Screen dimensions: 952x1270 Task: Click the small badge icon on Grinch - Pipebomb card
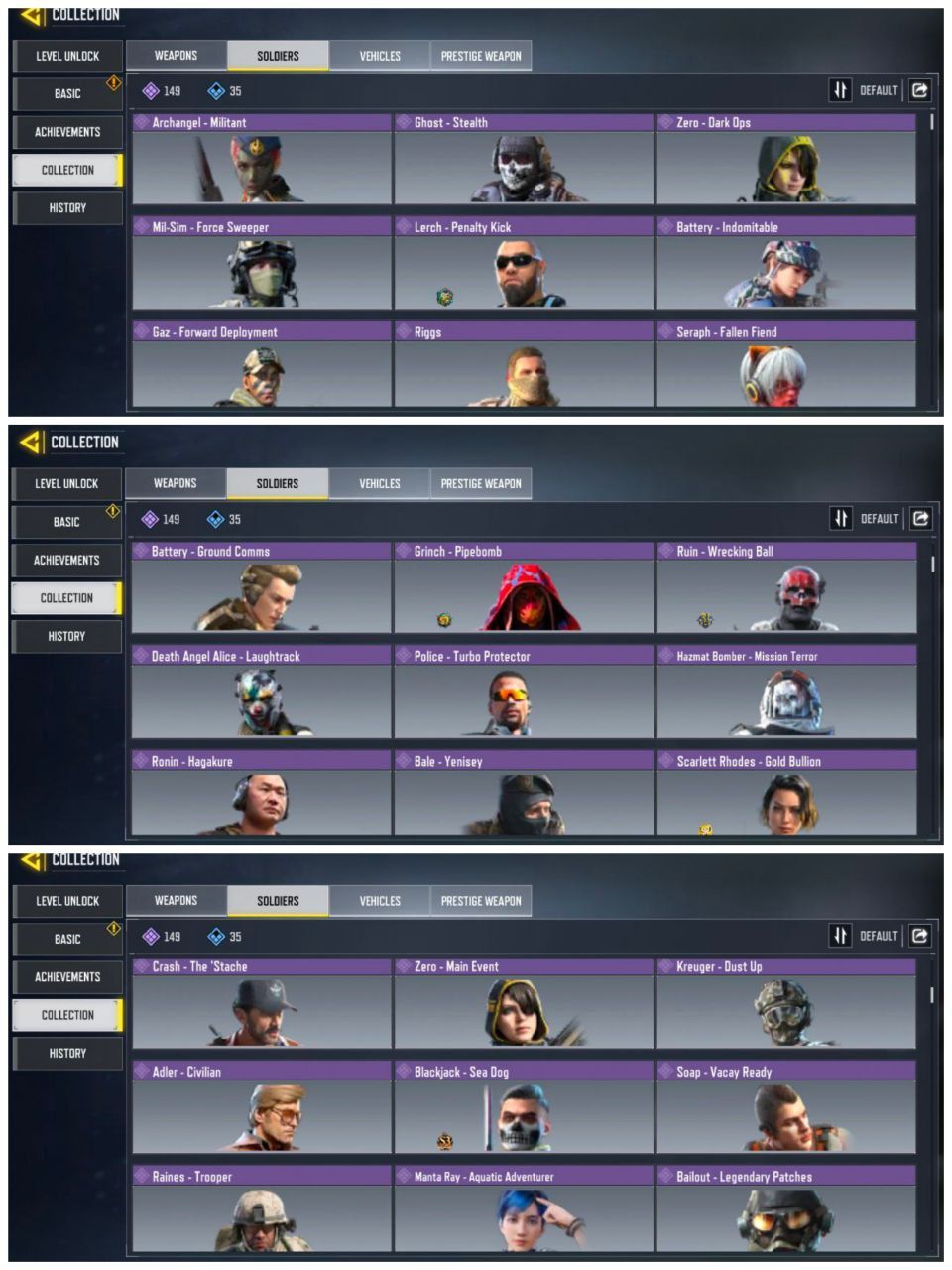tap(444, 620)
